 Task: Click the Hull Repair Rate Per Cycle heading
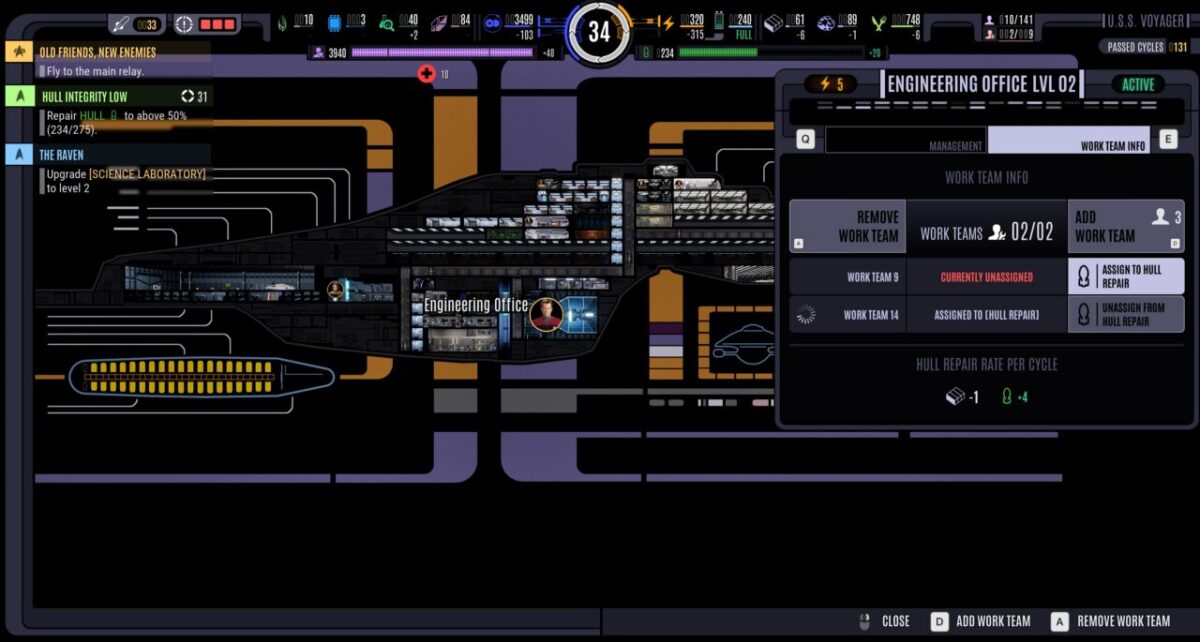986,364
